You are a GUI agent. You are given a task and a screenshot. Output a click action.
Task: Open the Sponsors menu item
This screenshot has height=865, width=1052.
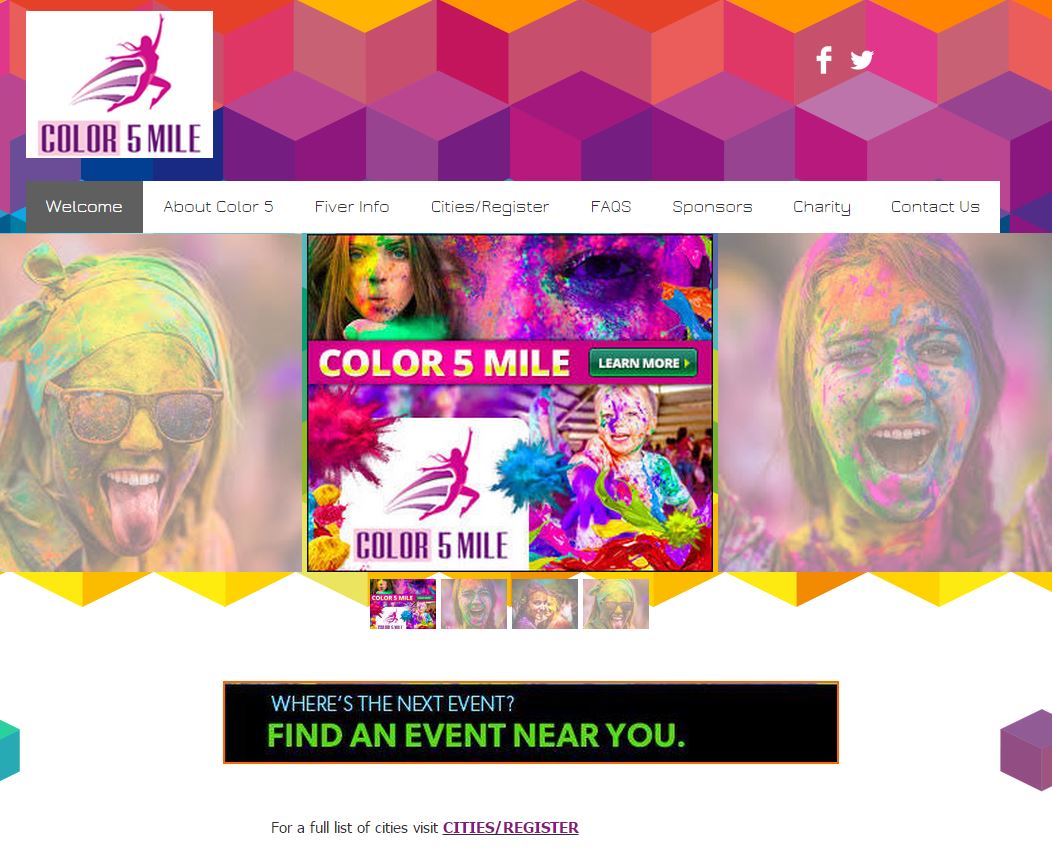712,207
